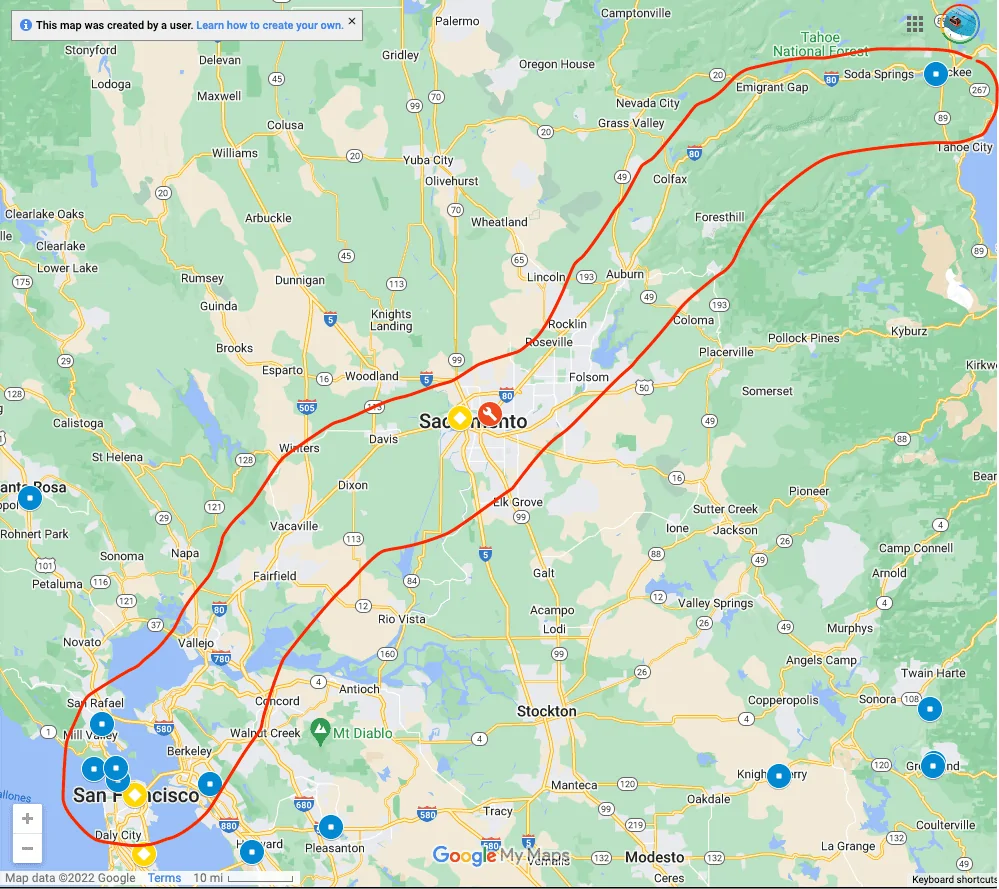Zoom in with the plus button

pyautogui.click(x=27, y=818)
